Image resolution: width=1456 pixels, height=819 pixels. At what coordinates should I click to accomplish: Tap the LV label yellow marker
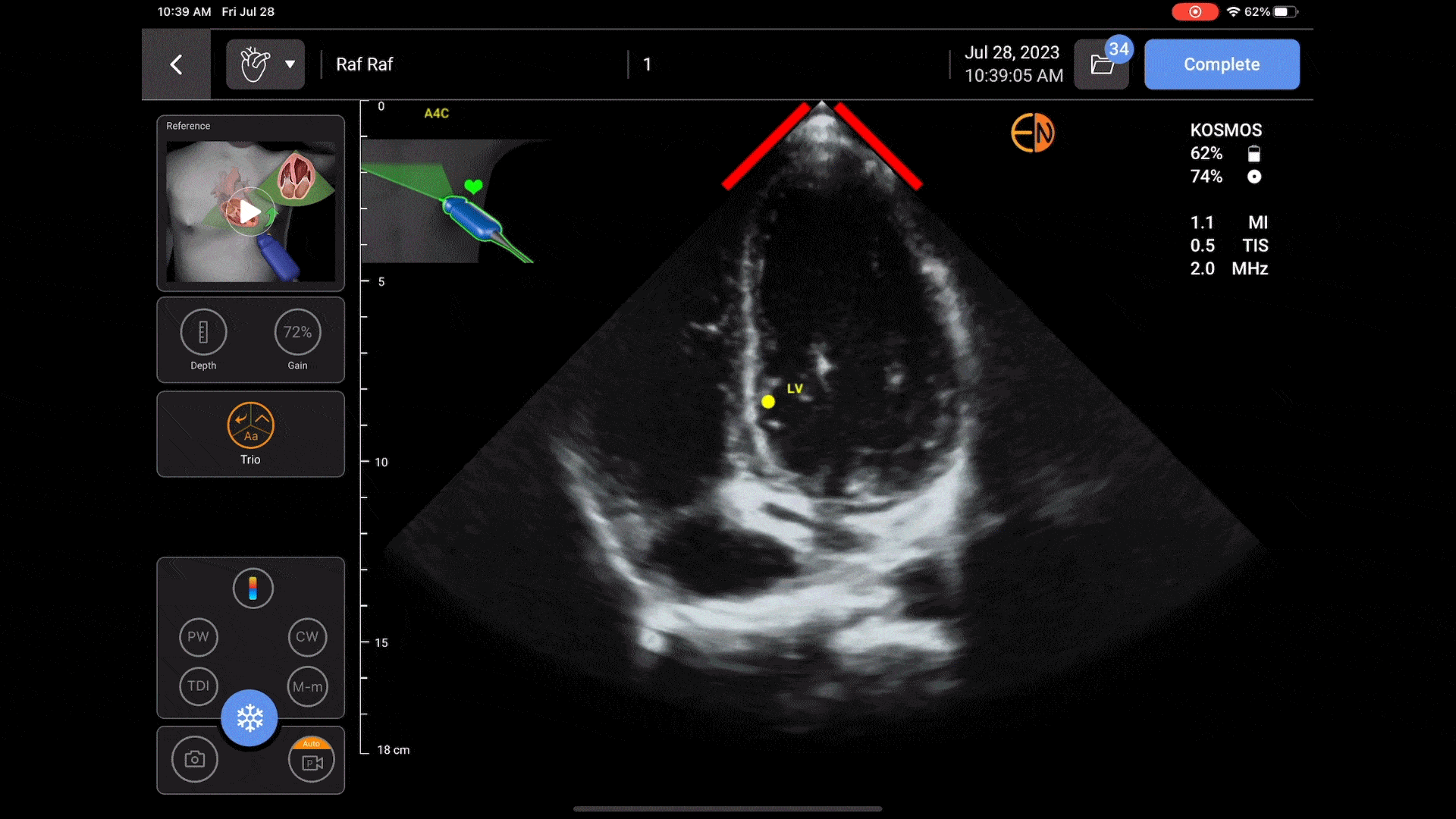click(x=768, y=401)
